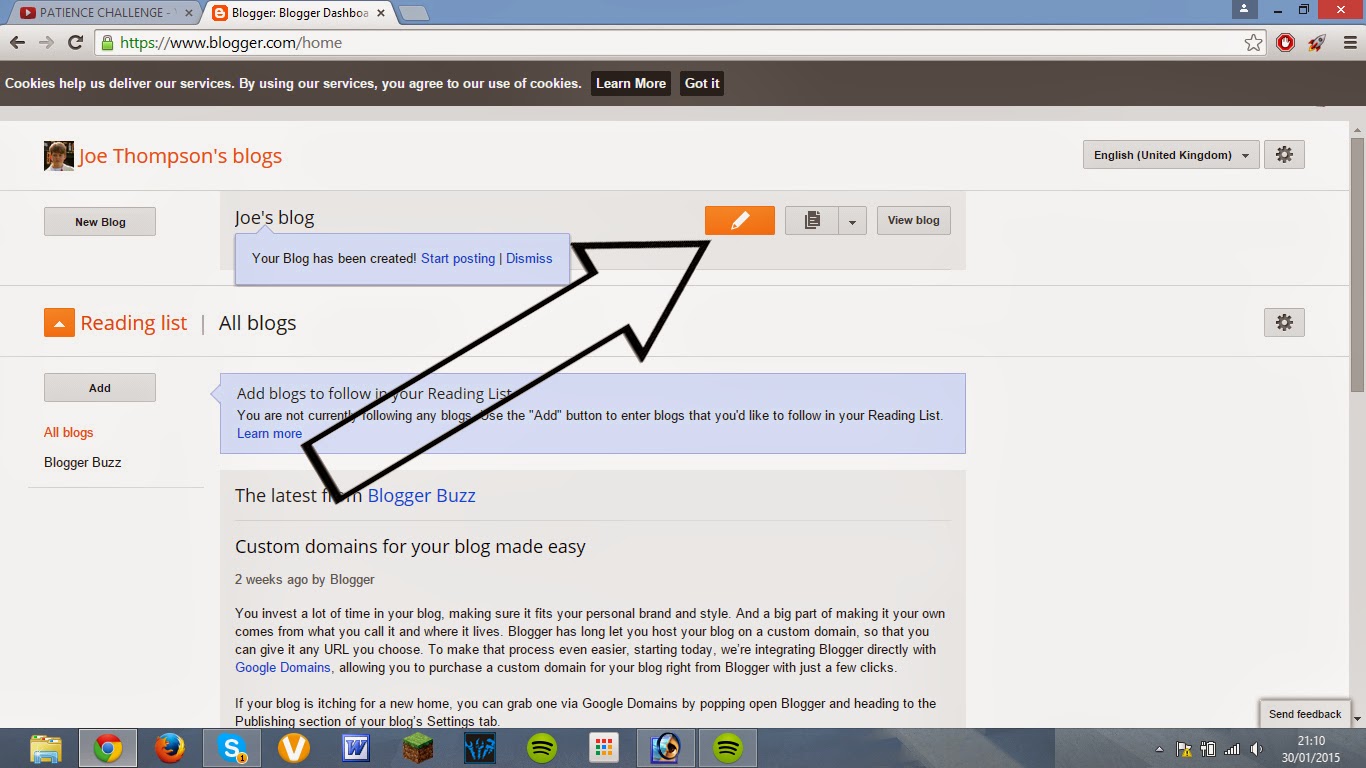This screenshot has height=768, width=1366.
Task: Click the browser Forward arrow
Action: pyautogui.click(x=46, y=43)
